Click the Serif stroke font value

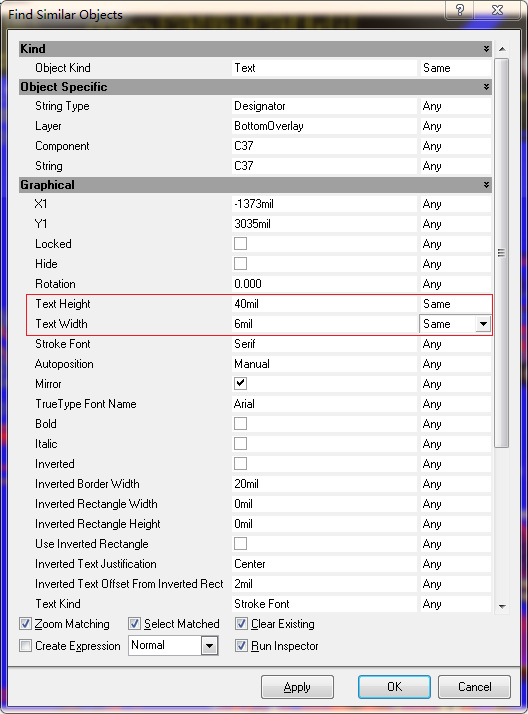(324, 344)
